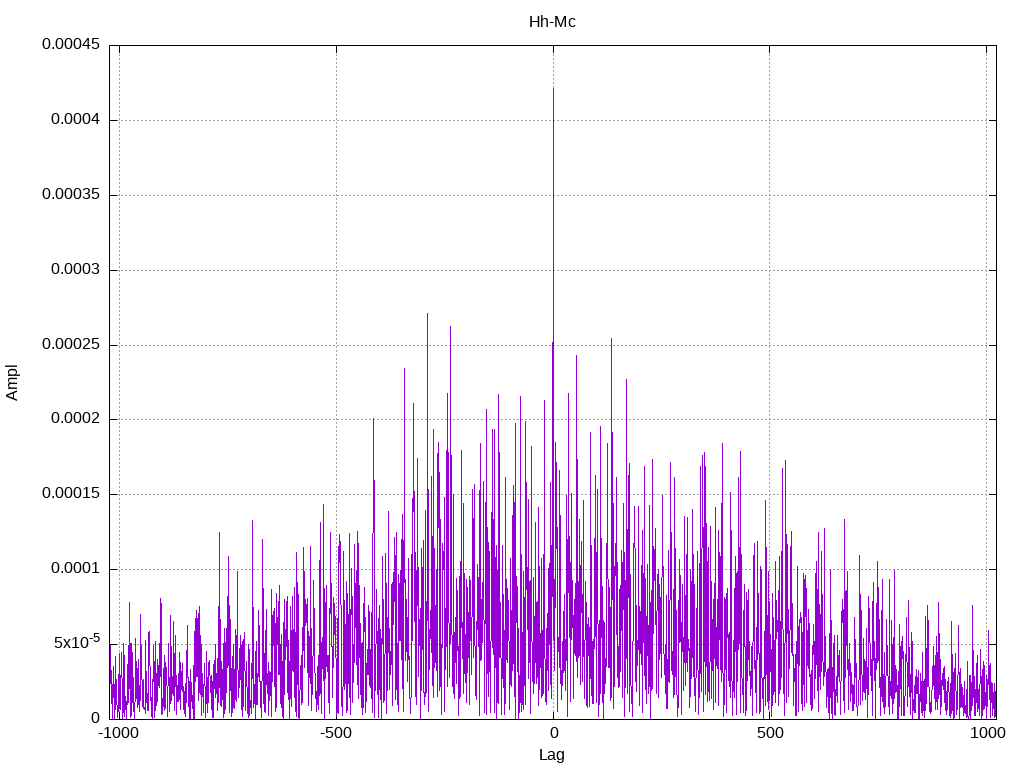The height and width of the screenshot is (768, 1024).
Task: Click the 0.00045 y-axis tick label
Action: click(71, 44)
